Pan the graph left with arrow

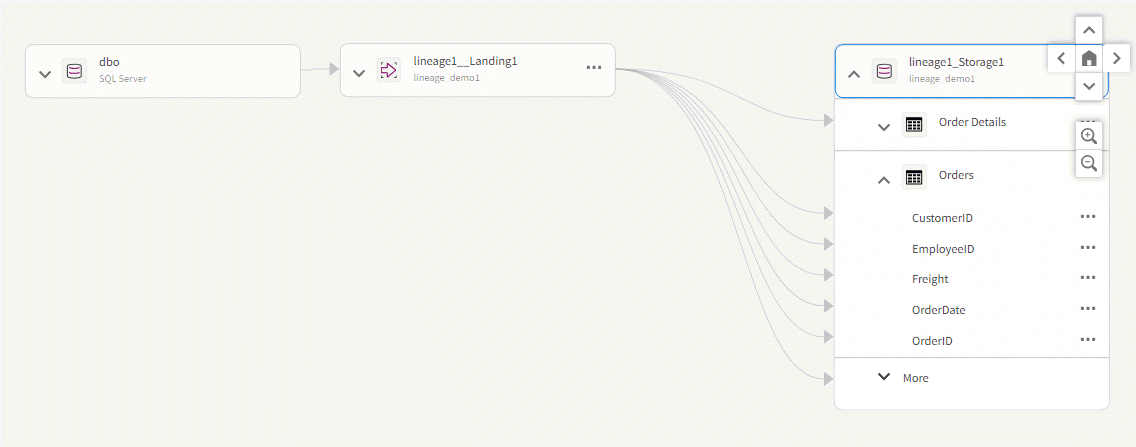click(1061, 59)
